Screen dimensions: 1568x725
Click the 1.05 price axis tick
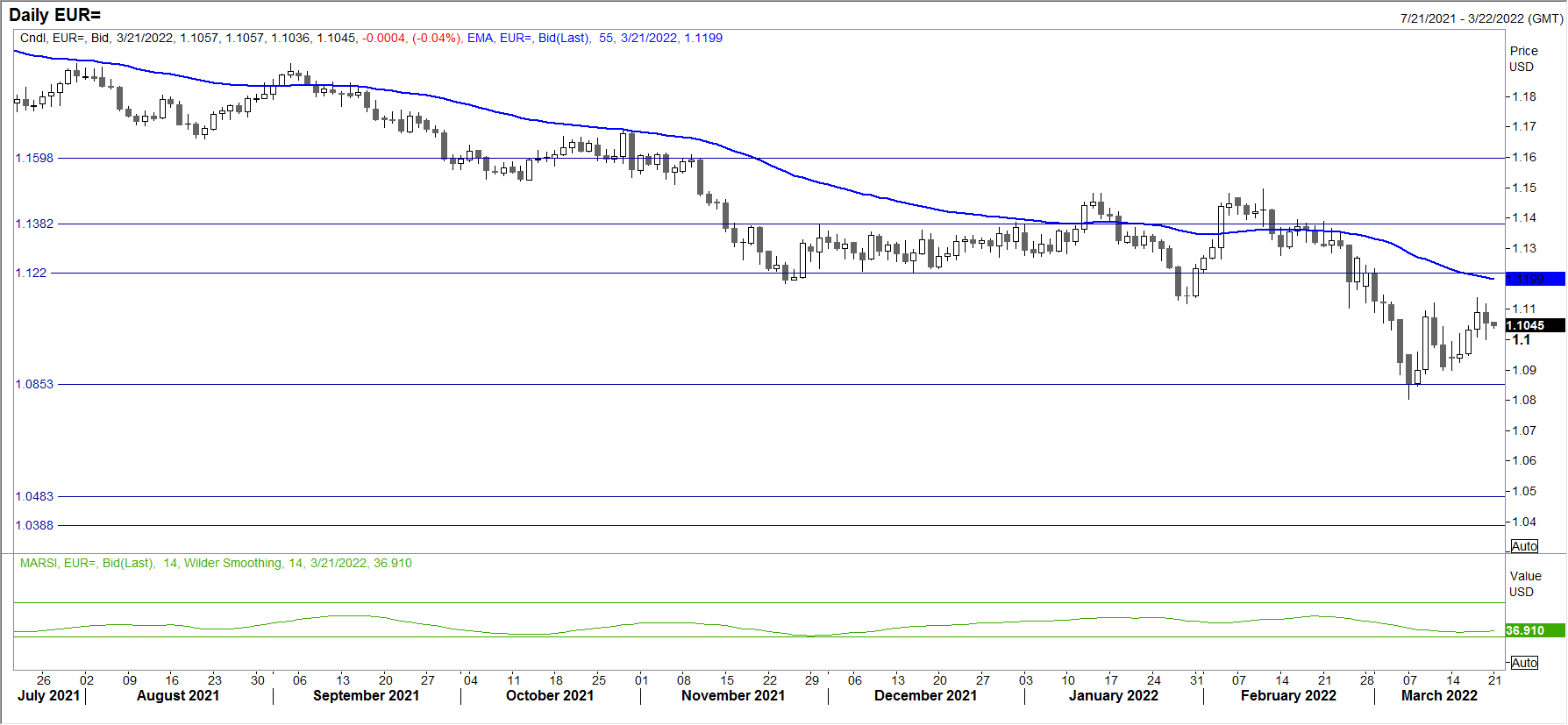1524,491
